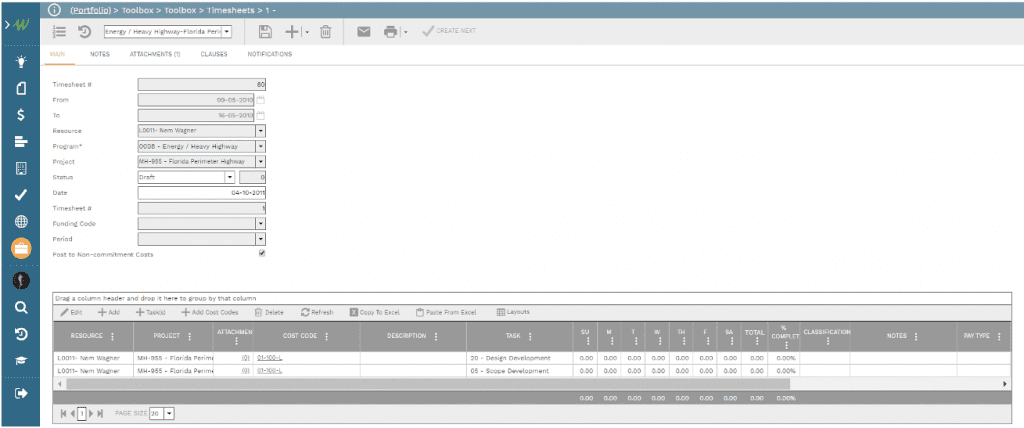
Task: Open the building asset module in sidebar
Action: [21, 168]
